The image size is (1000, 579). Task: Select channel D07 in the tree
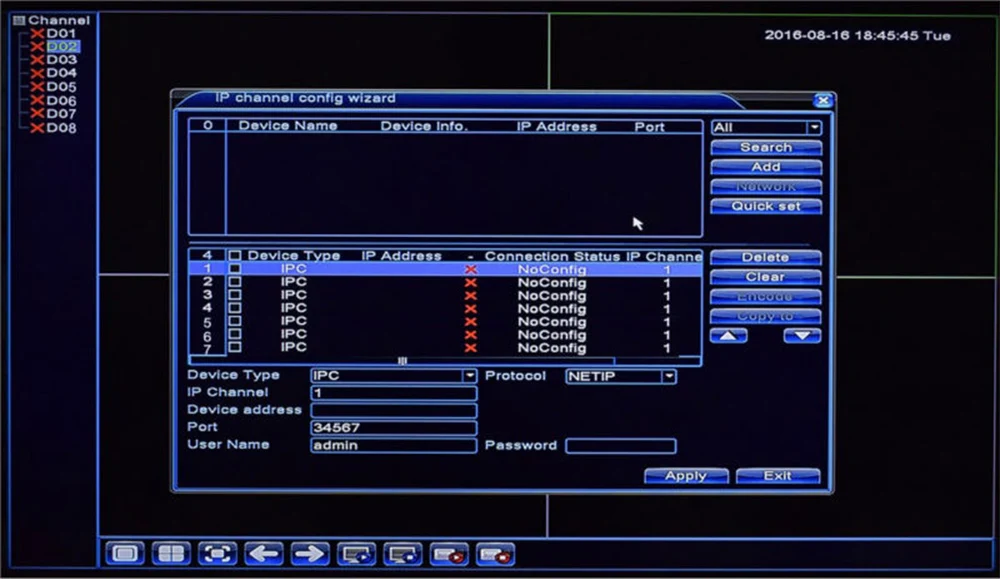point(61,114)
